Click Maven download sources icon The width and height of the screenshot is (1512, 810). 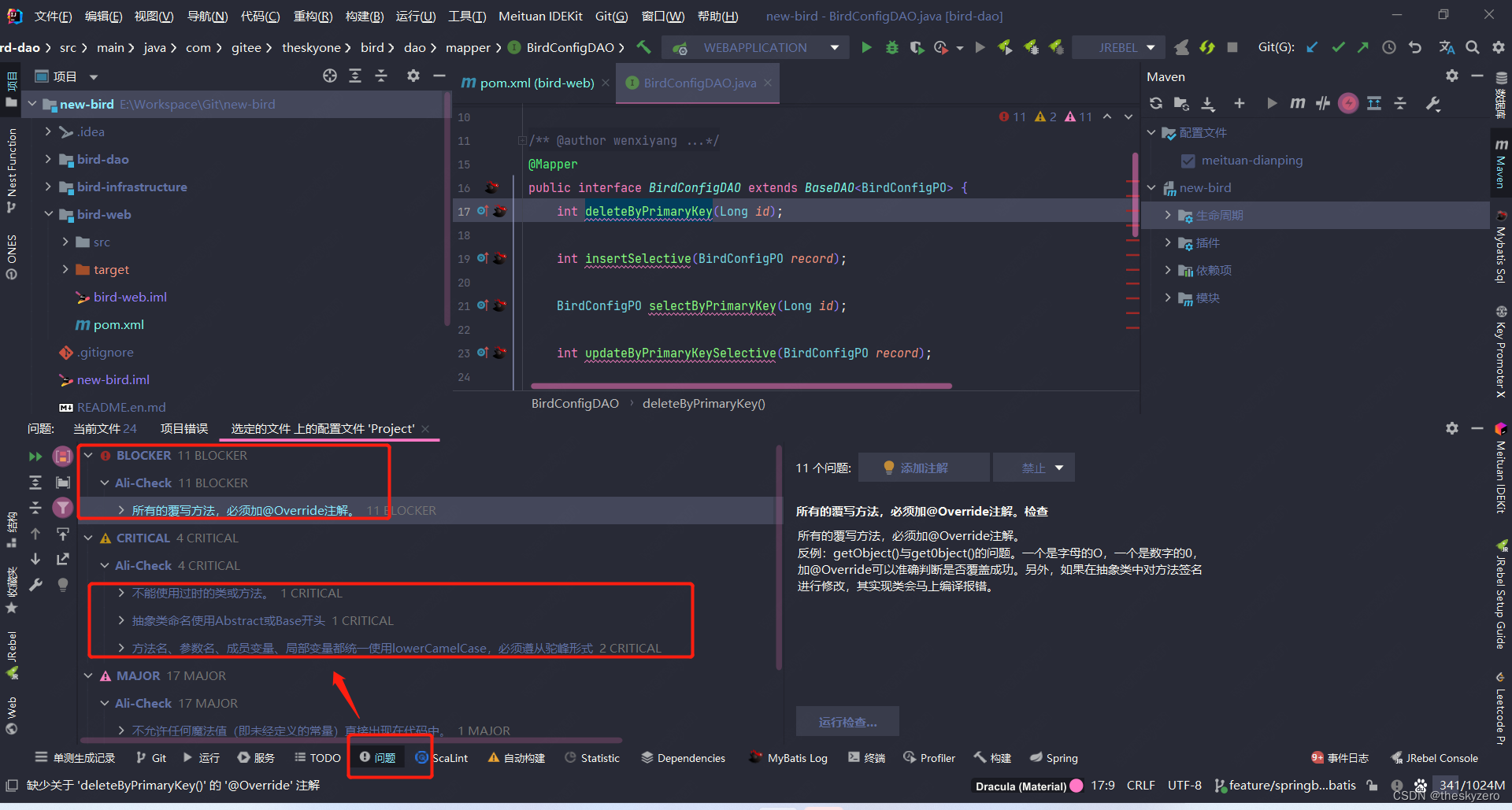coord(1208,103)
